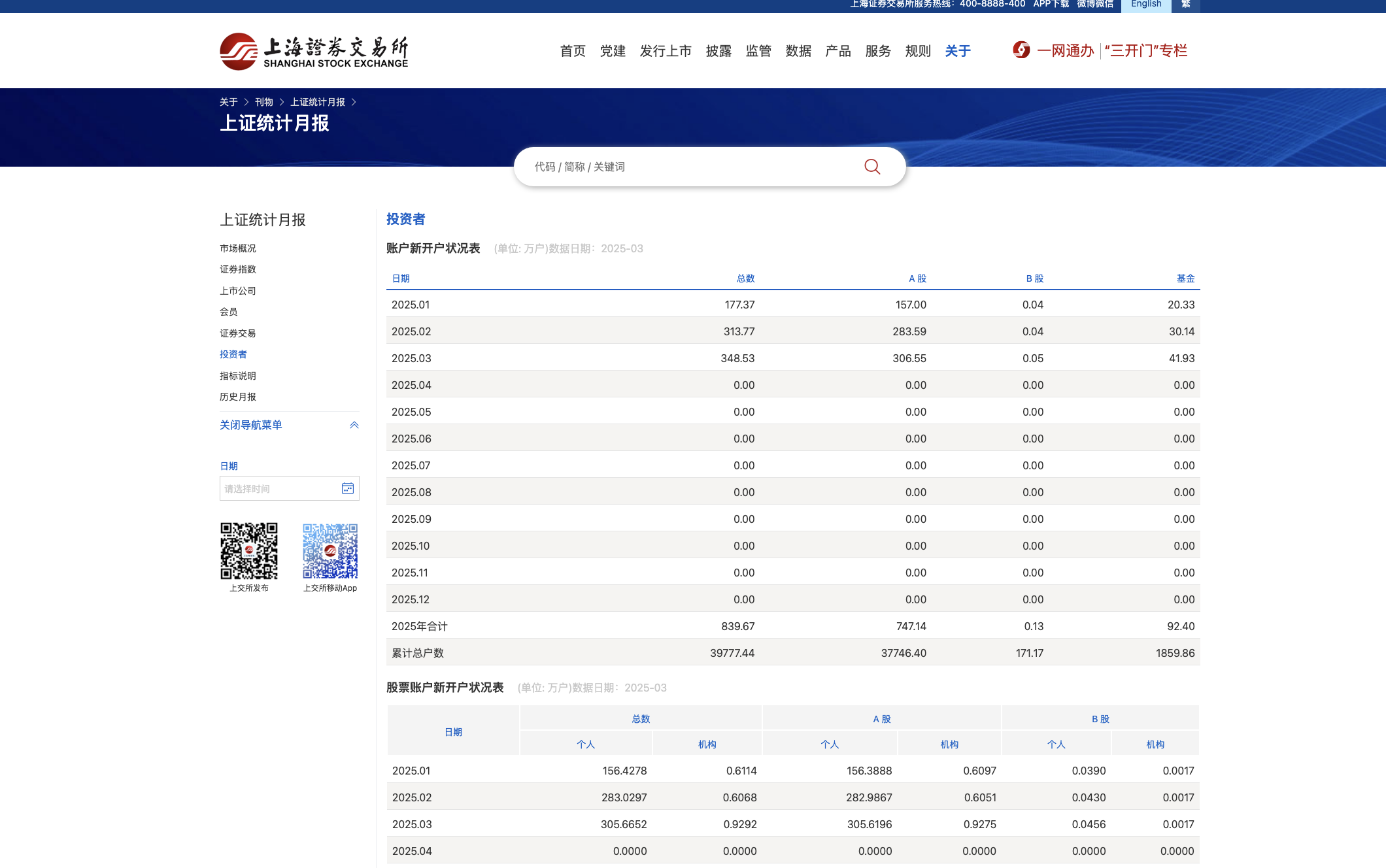This screenshot has height=868, width=1386.
Task: Open the calendar date picker icon
Action: click(x=348, y=488)
